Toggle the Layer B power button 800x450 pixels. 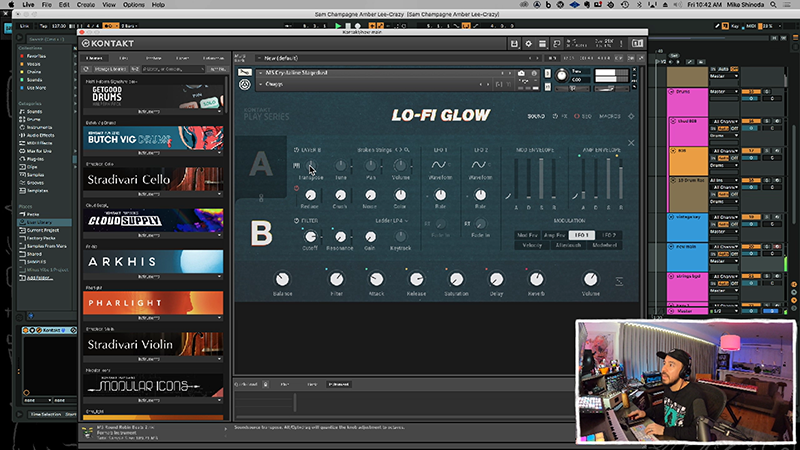pyautogui.click(x=295, y=150)
